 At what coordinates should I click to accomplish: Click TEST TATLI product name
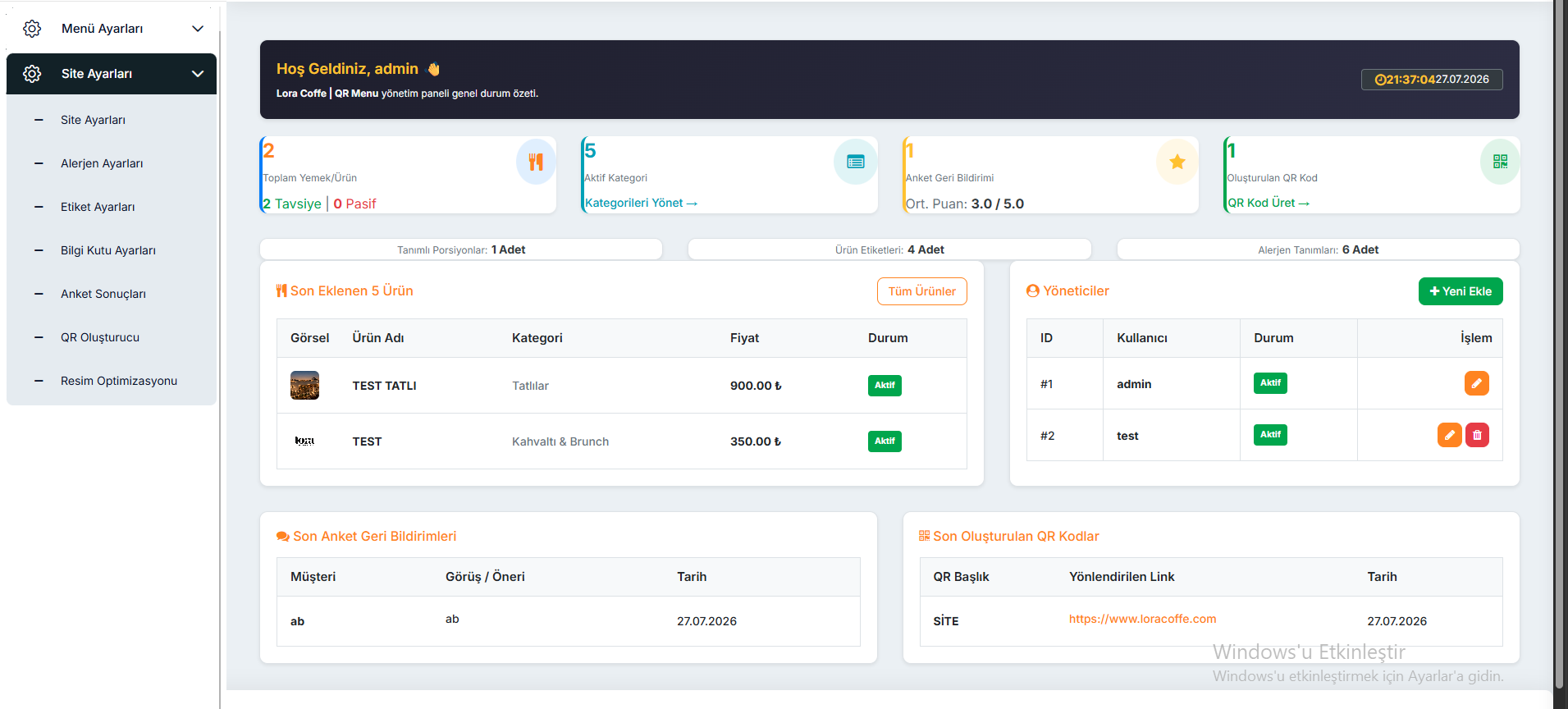pyautogui.click(x=385, y=386)
